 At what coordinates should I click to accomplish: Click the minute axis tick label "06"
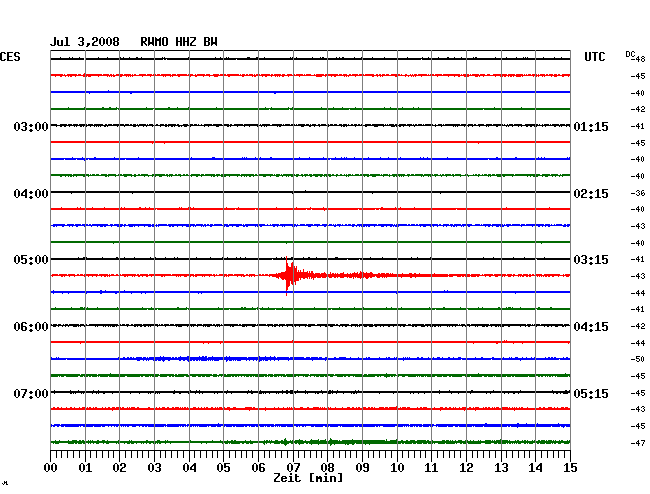(258, 467)
